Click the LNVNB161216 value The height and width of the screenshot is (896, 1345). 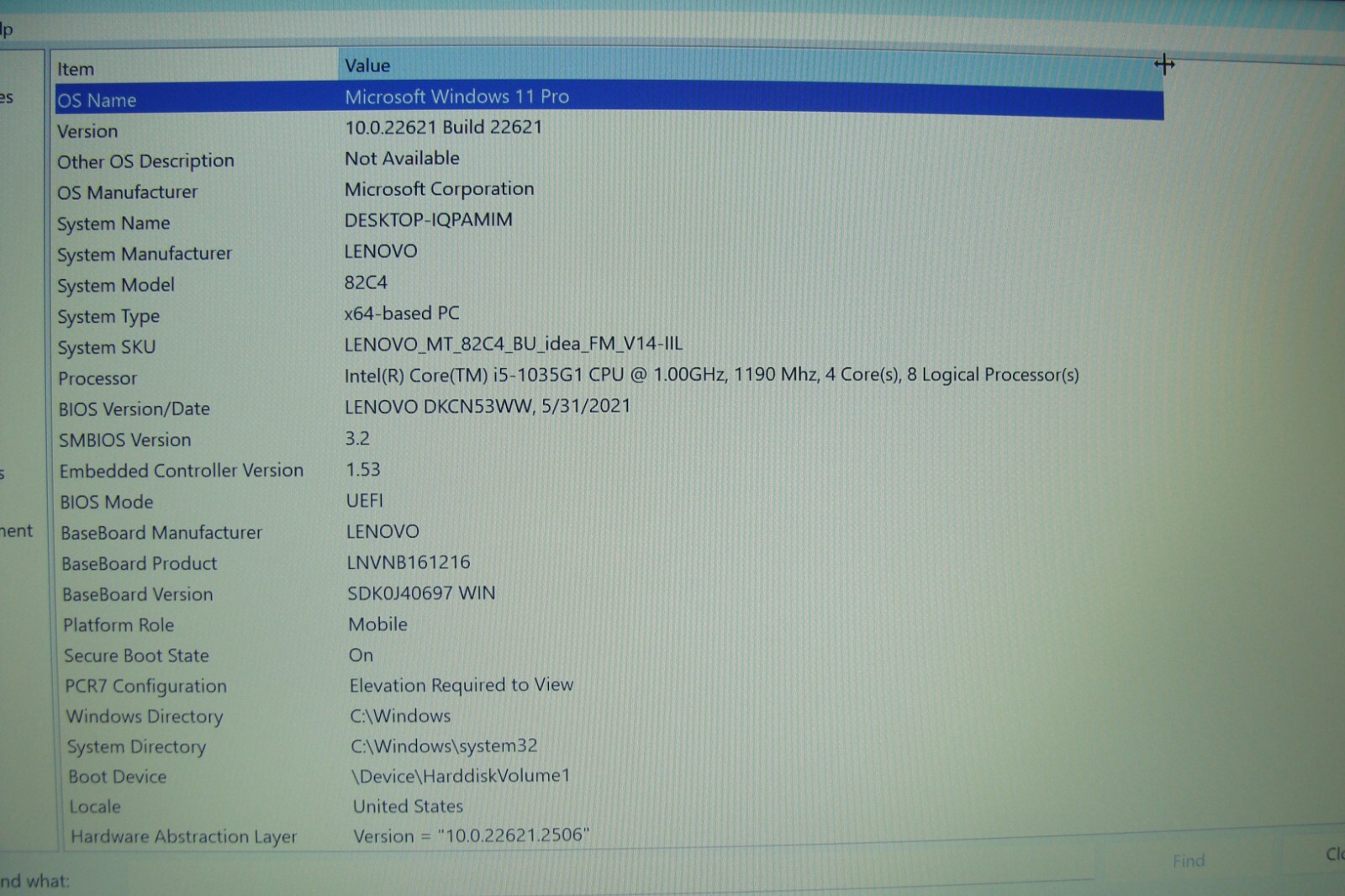pos(409,561)
